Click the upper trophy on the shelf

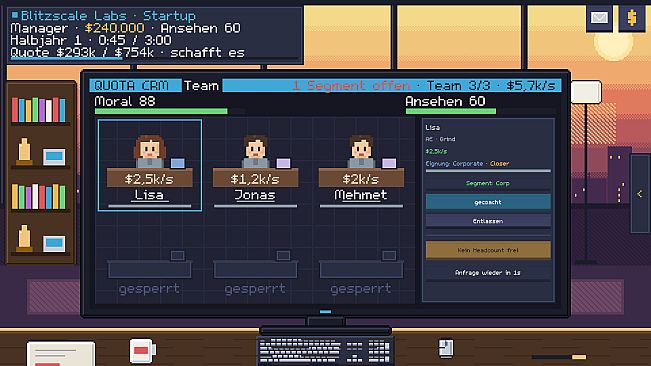pyautogui.click(x=24, y=151)
